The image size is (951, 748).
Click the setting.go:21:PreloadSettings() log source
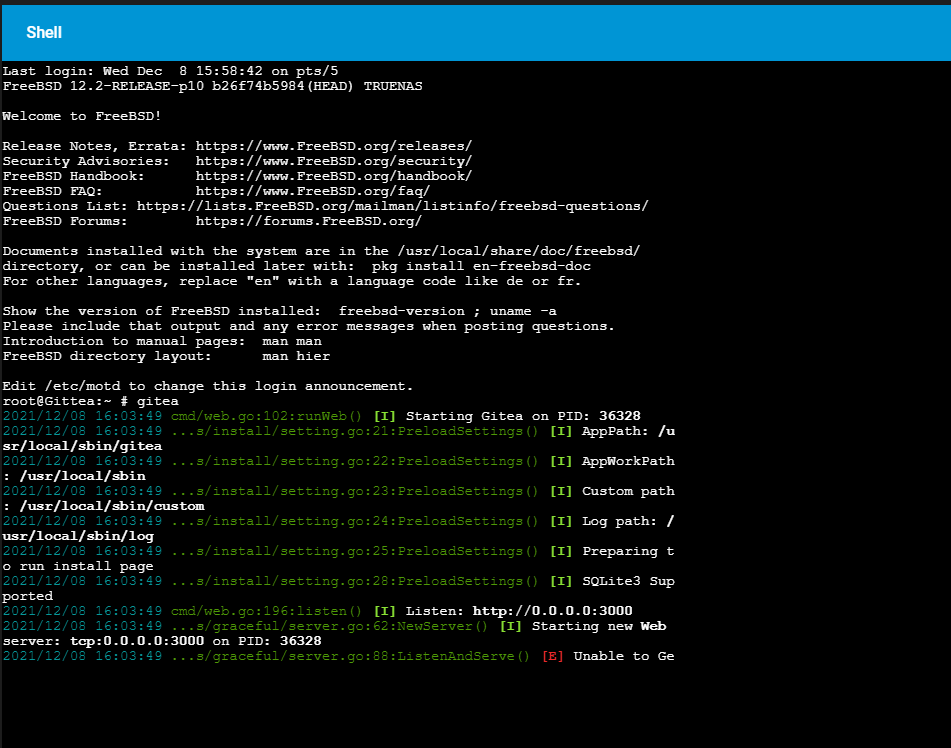[x=355, y=431]
